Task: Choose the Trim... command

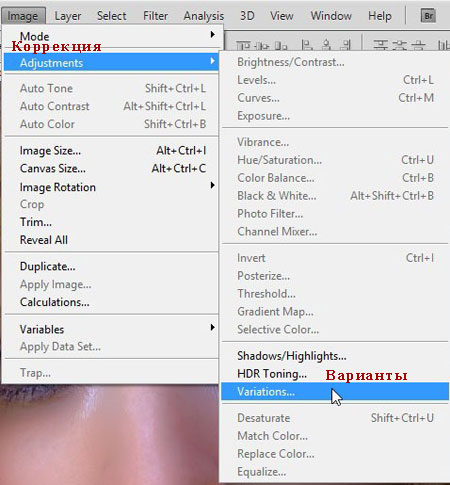Action: pos(111,222)
